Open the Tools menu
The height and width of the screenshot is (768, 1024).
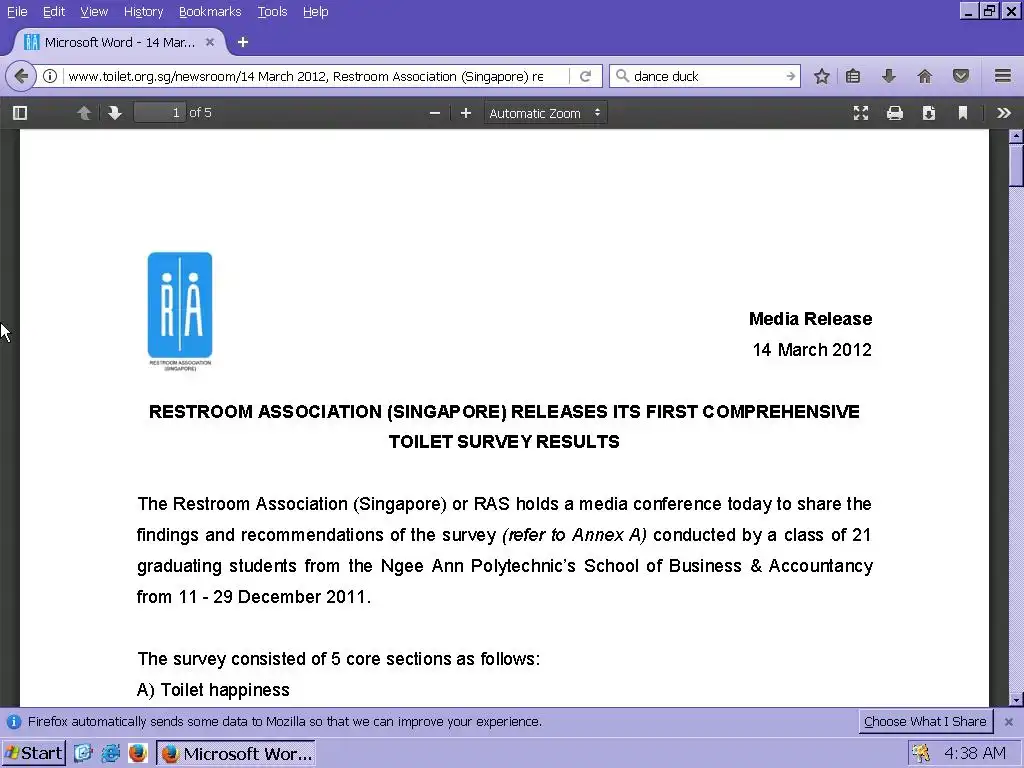click(x=272, y=12)
